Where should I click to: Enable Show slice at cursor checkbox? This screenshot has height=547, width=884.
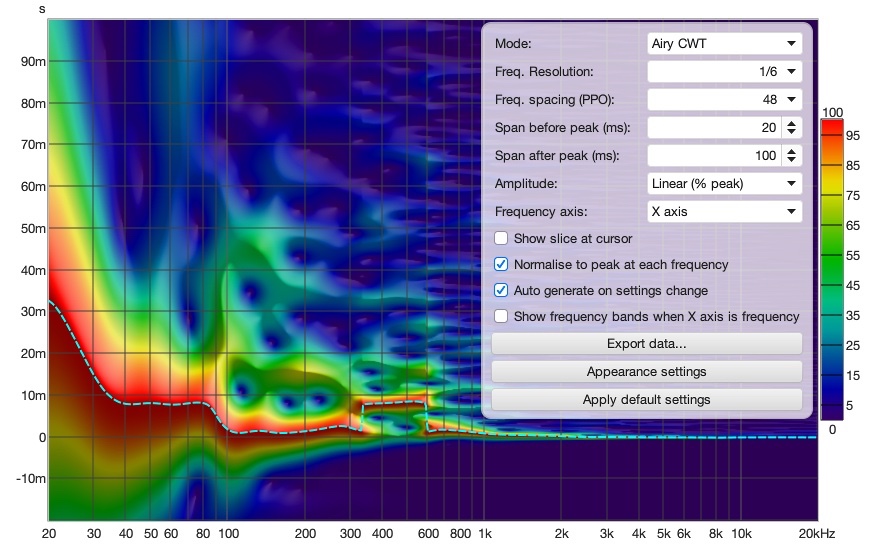point(501,239)
